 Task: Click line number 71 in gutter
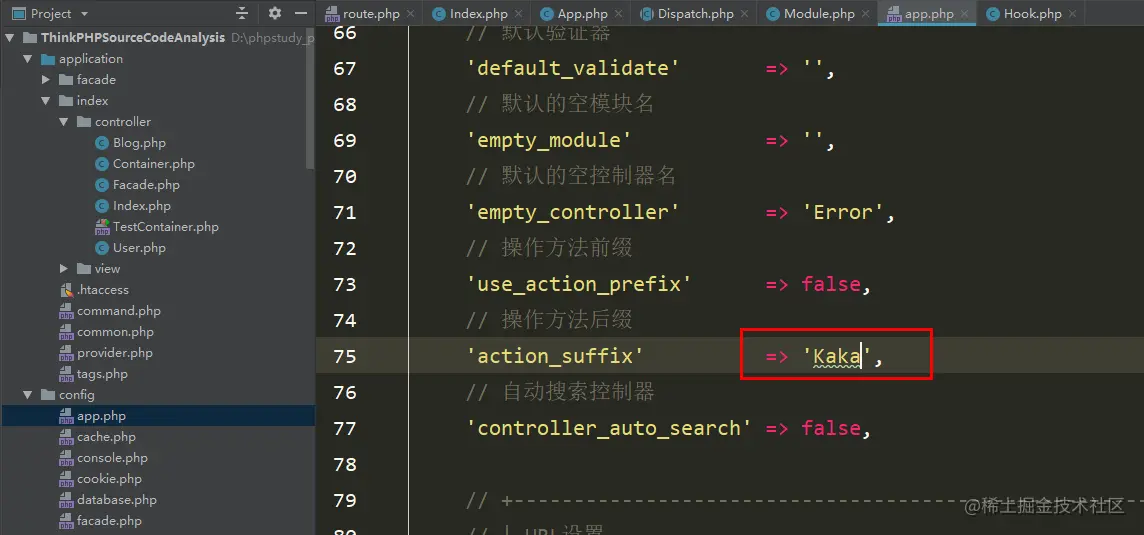click(x=344, y=212)
